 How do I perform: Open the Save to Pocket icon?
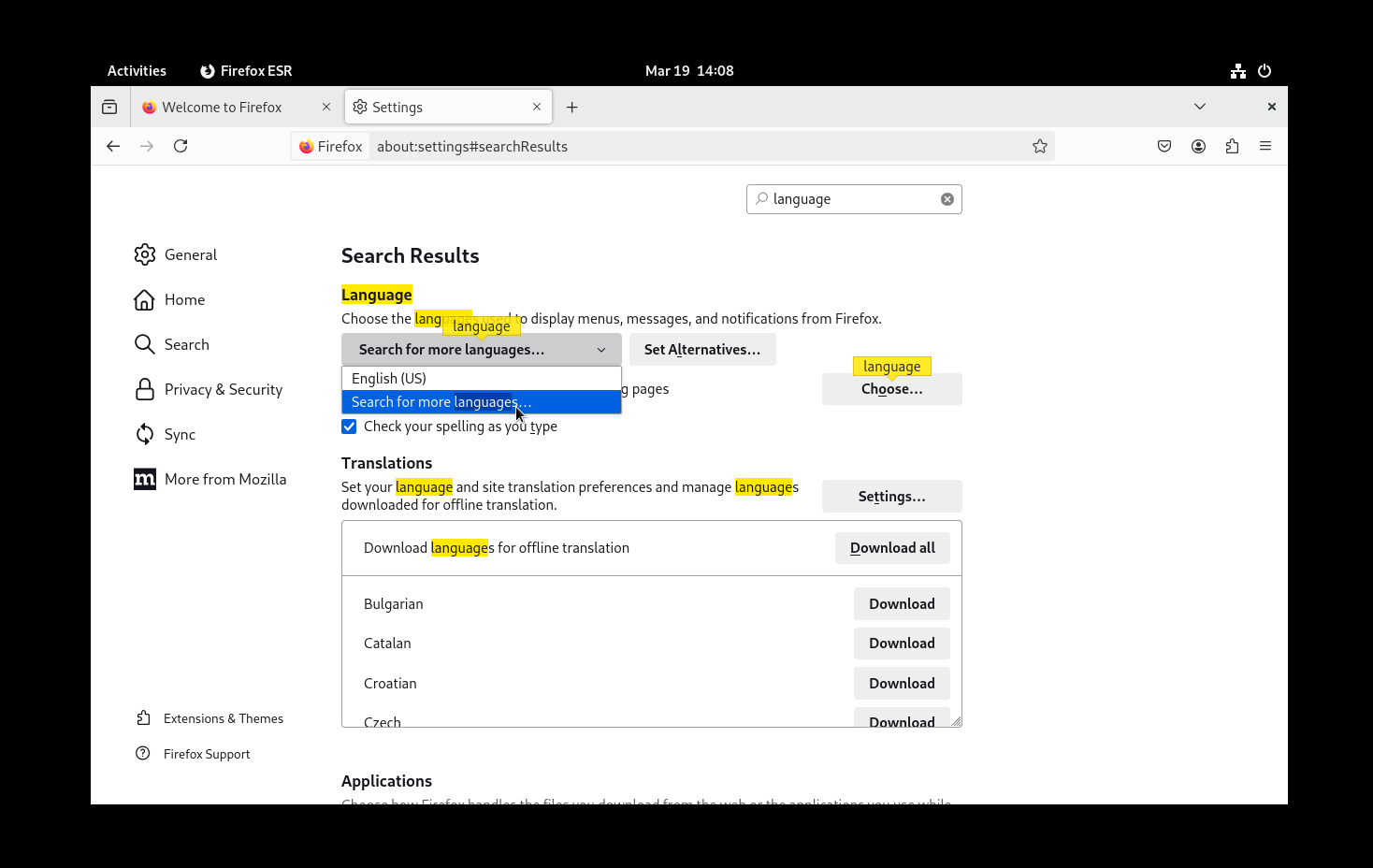(1164, 146)
